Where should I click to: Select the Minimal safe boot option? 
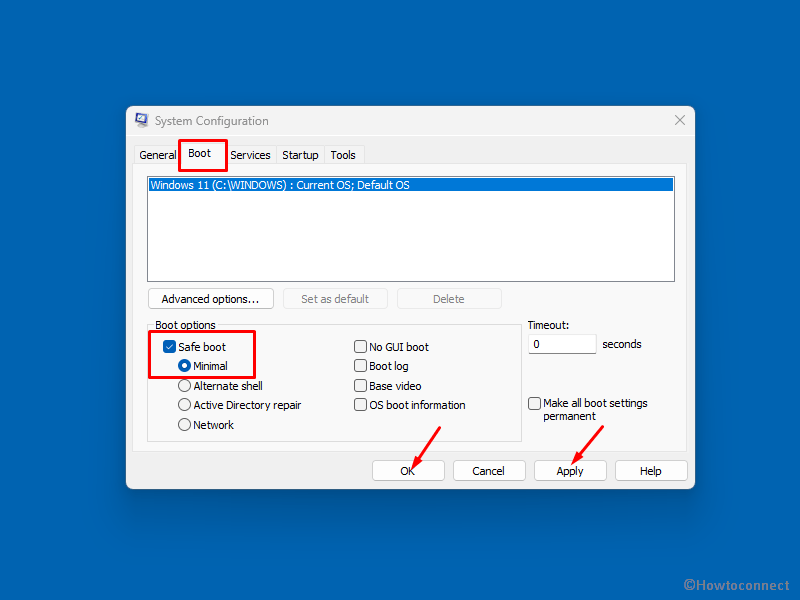[x=184, y=366]
